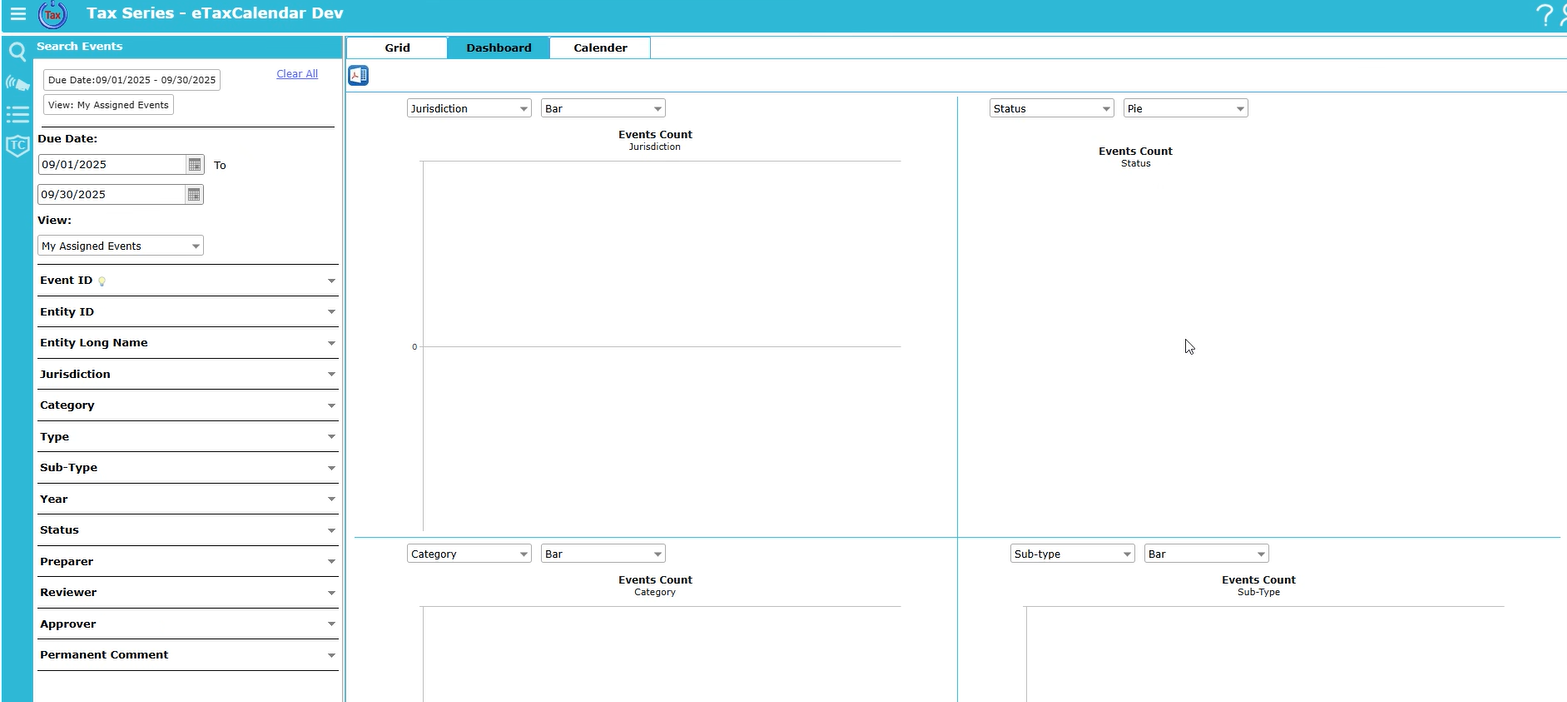The width and height of the screenshot is (1567, 702).
Task: Open the hamburger navigation menu
Action: coord(18,14)
